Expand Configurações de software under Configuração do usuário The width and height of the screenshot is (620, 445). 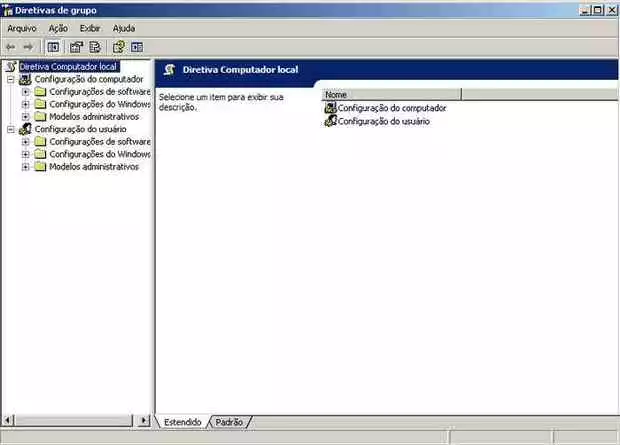[26, 142]
